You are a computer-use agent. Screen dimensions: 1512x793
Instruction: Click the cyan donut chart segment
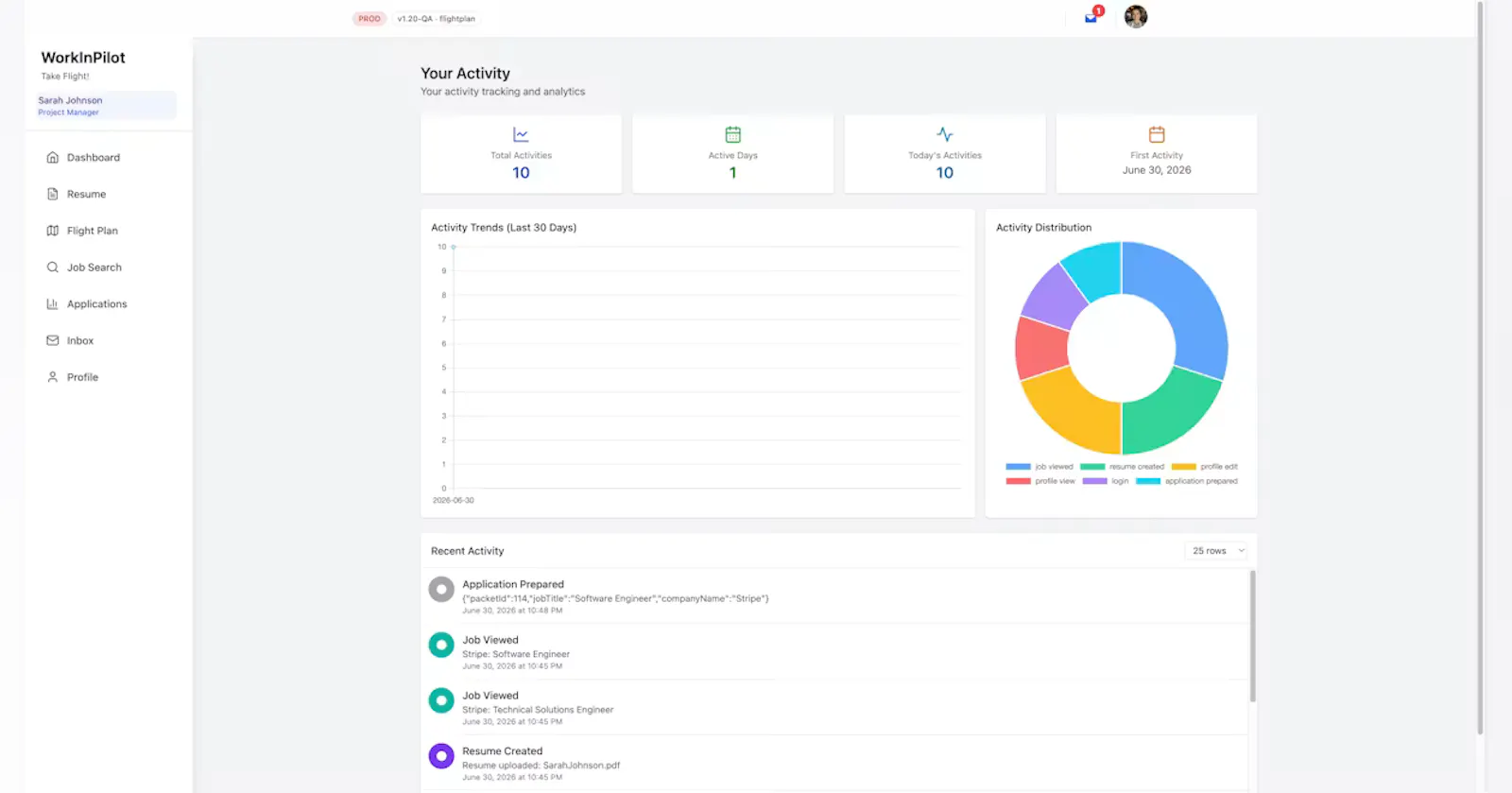(1096, 268)
